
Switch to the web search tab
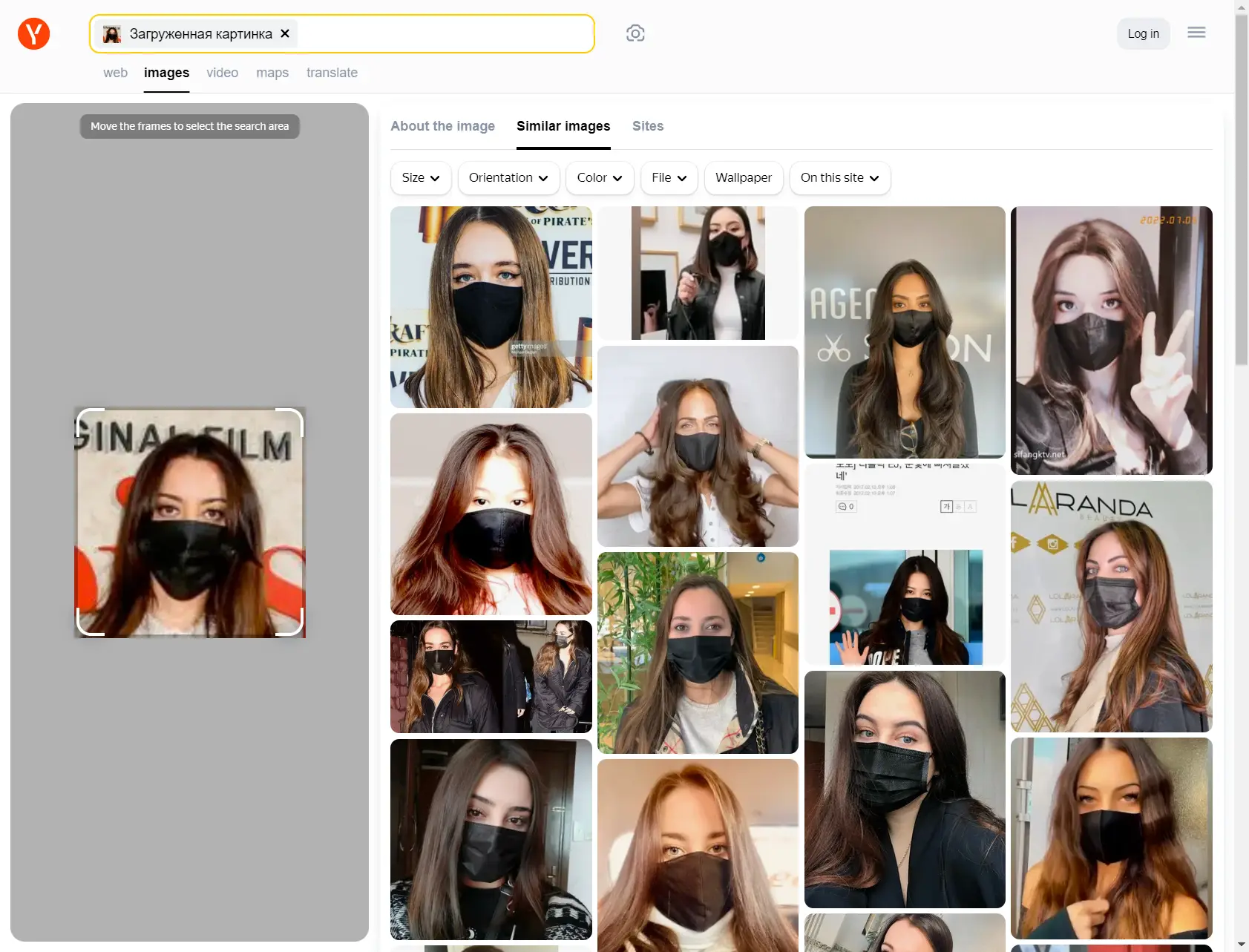pyautogui.click(x=115, y=73)
